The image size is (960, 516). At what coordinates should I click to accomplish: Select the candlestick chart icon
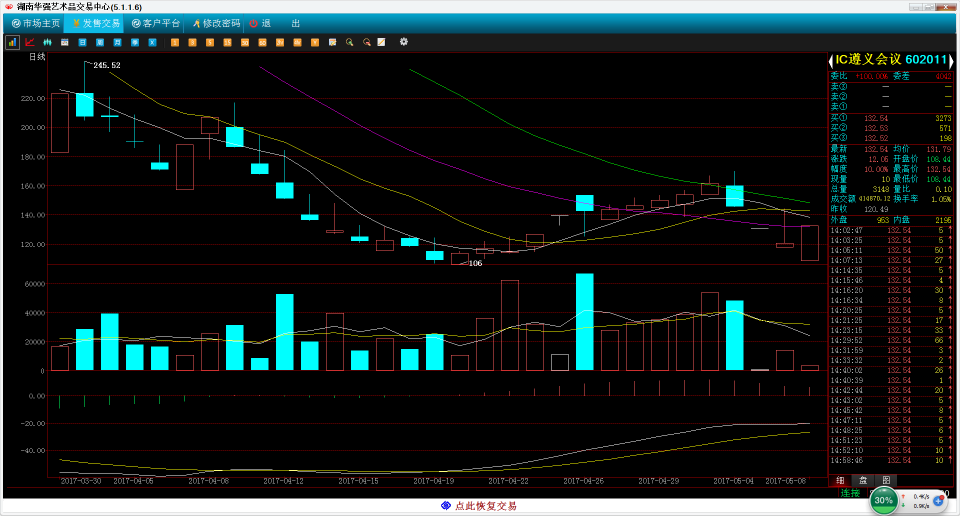coord(47,42)
